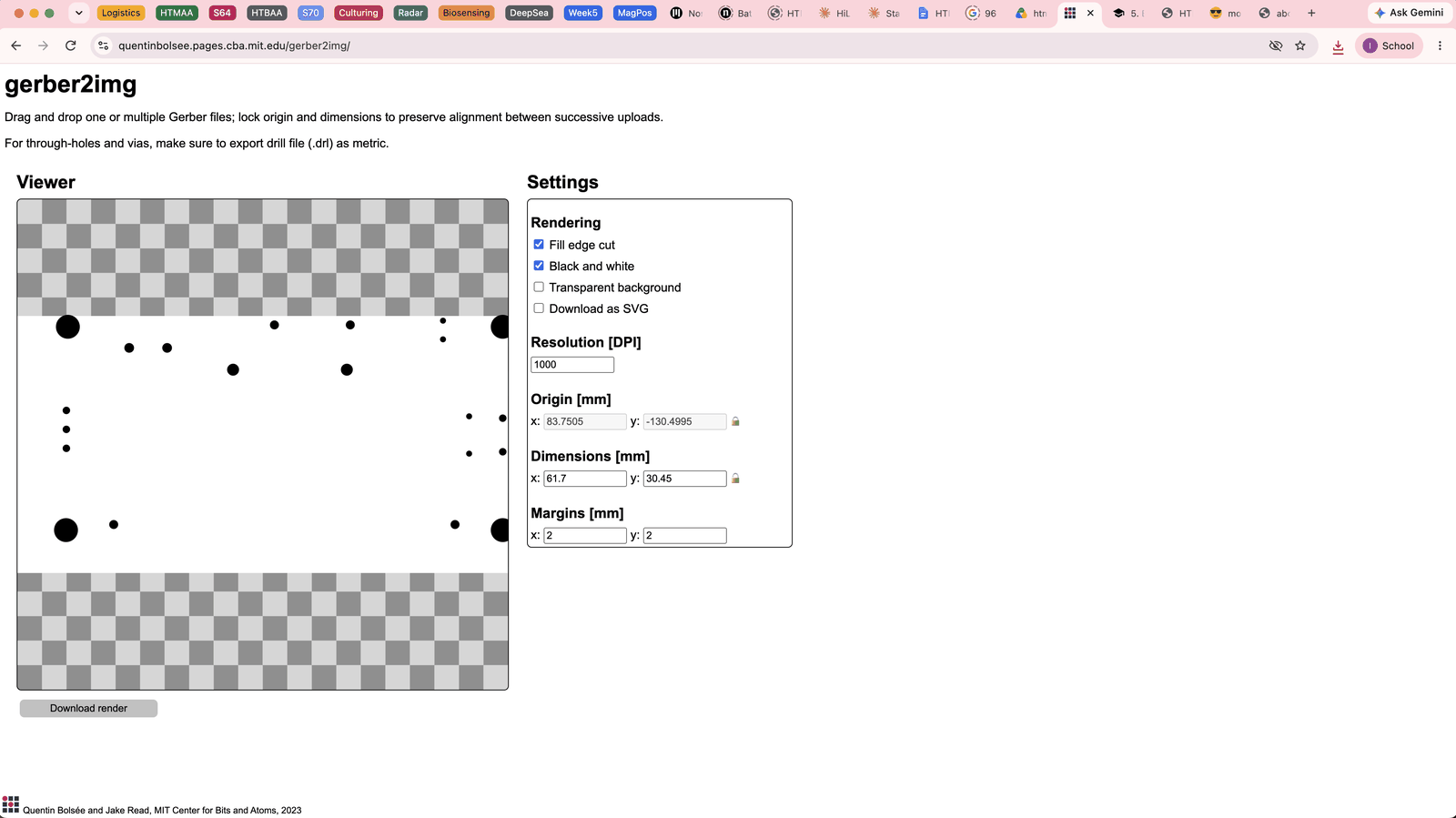Toggle the Fill edge cut checkbox
The image size is (1456, 818).
pyautogui.click(x=539, y=245)
